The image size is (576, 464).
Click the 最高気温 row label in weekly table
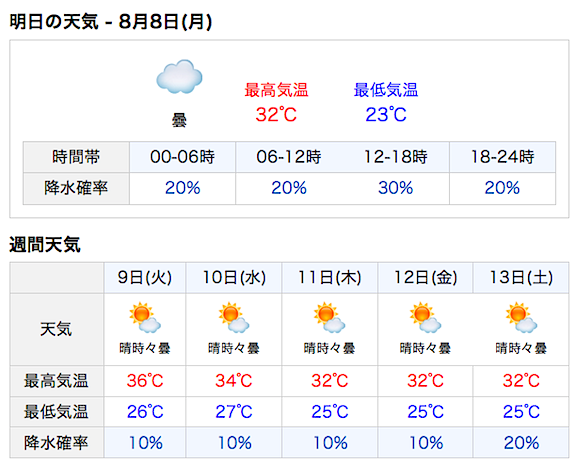point(56,381)
